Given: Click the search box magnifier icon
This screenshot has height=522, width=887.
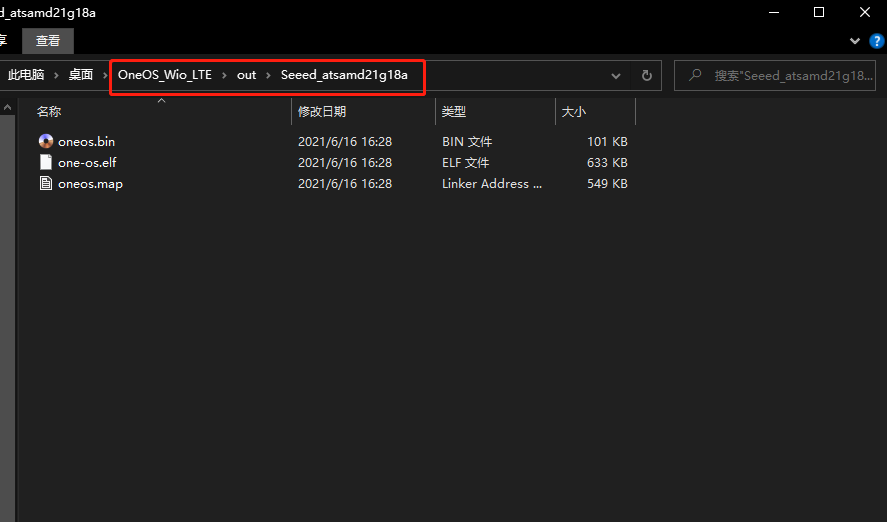Looking at the screenshot, I should (695, 75).
